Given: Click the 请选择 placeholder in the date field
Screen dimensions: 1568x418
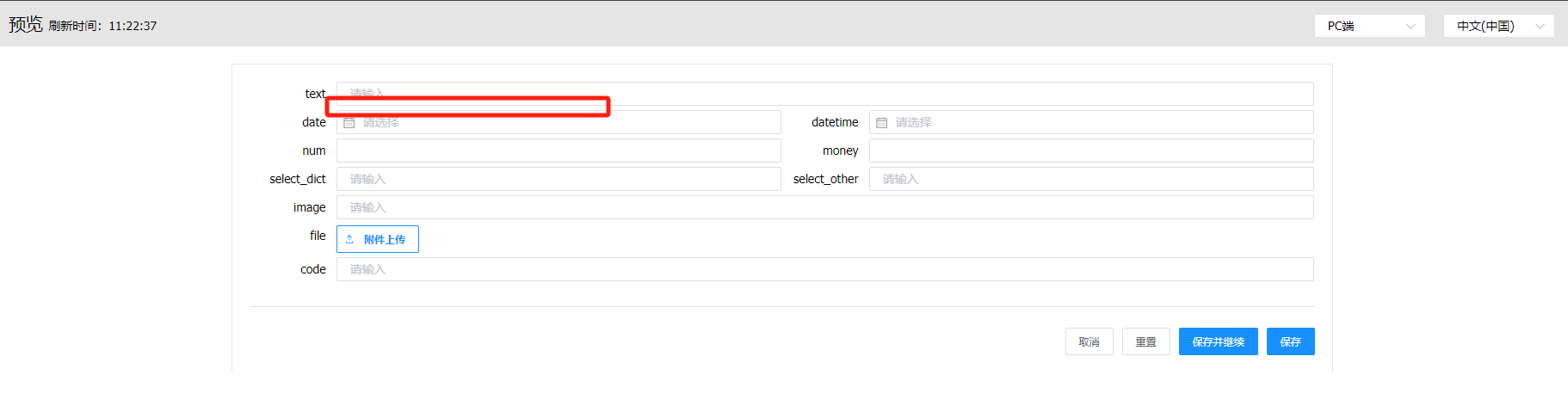Looking at the screenshot, I should 381,123.
